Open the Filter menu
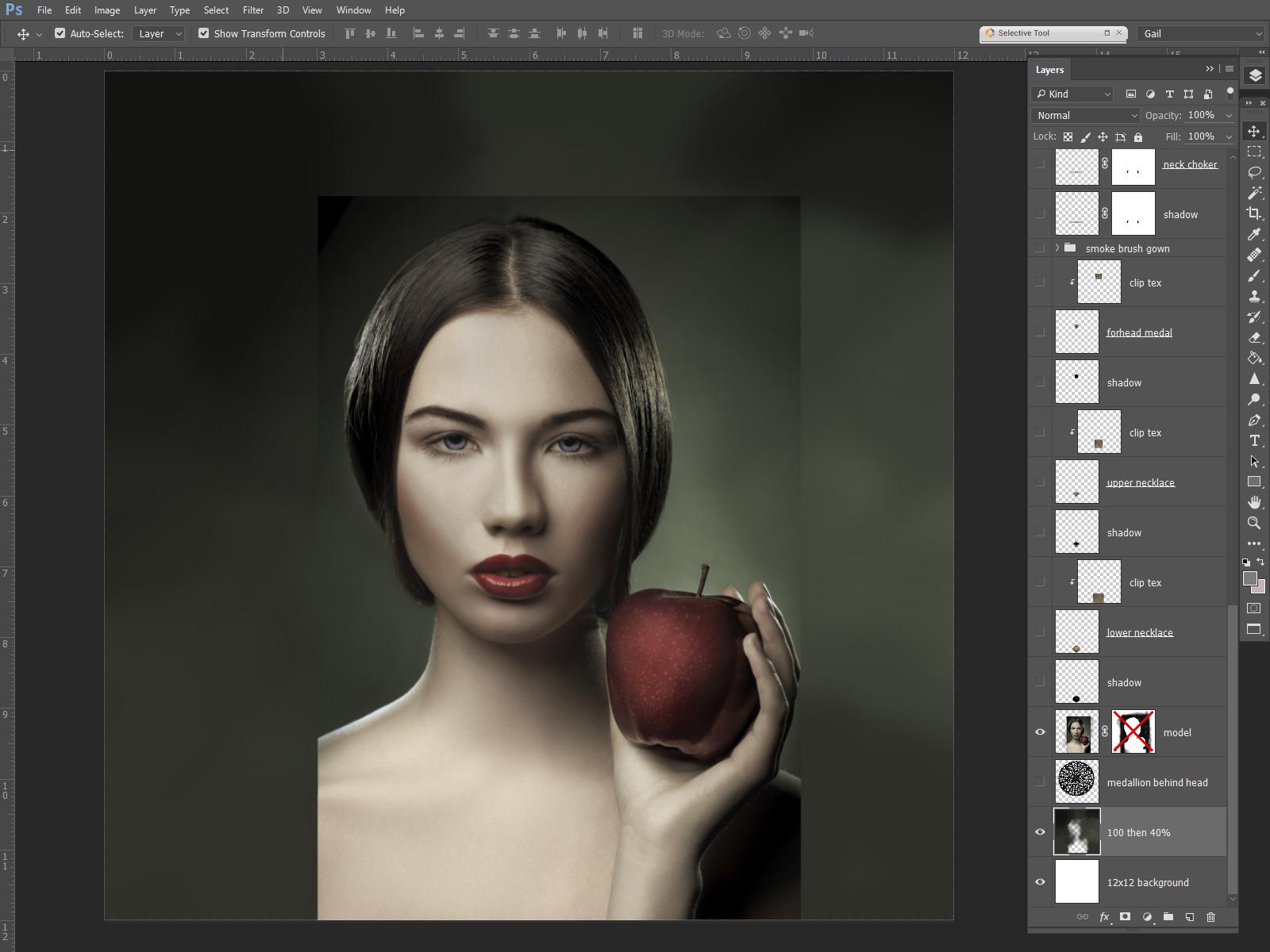Viewport: 1270px width, 952px height. (253, 10)
